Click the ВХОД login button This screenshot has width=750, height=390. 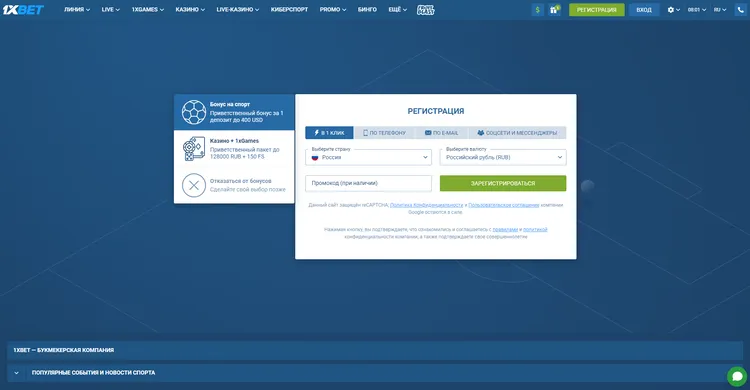(644, 10)
